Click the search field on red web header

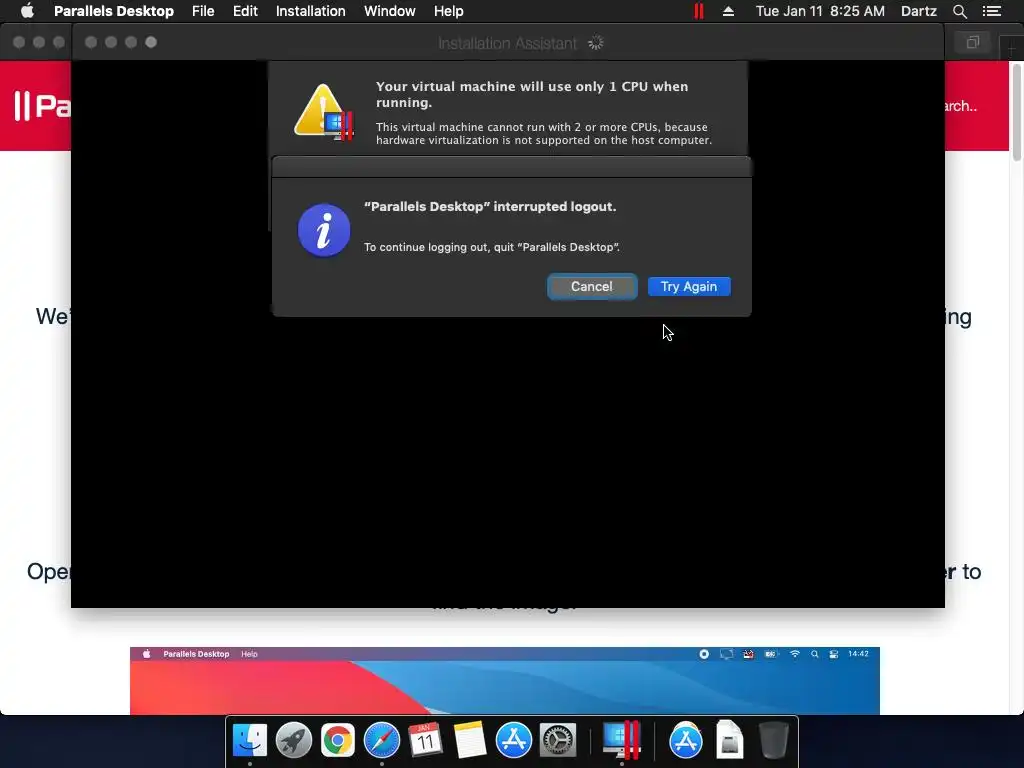click(x=961, y=106)
